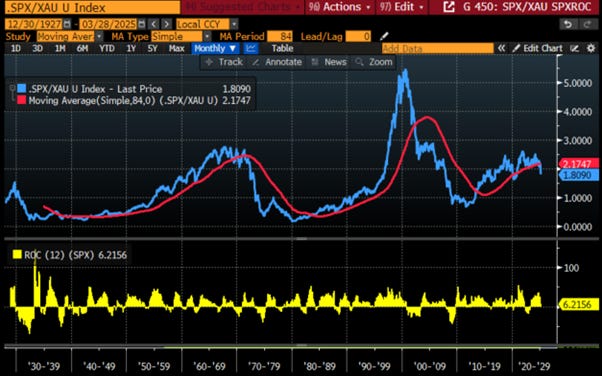Screen dimensions: 602x376
Task: Collapse panel with double chevron icon
Action: coord(501,48)
